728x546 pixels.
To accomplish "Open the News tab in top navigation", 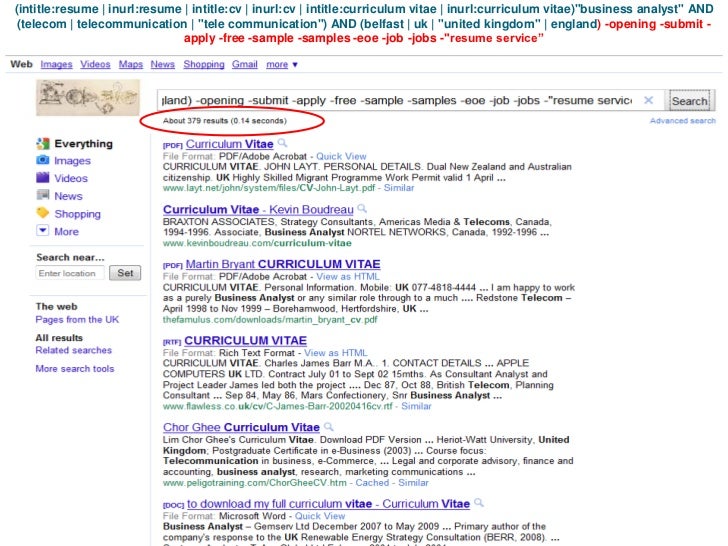I will click(162, 65).
